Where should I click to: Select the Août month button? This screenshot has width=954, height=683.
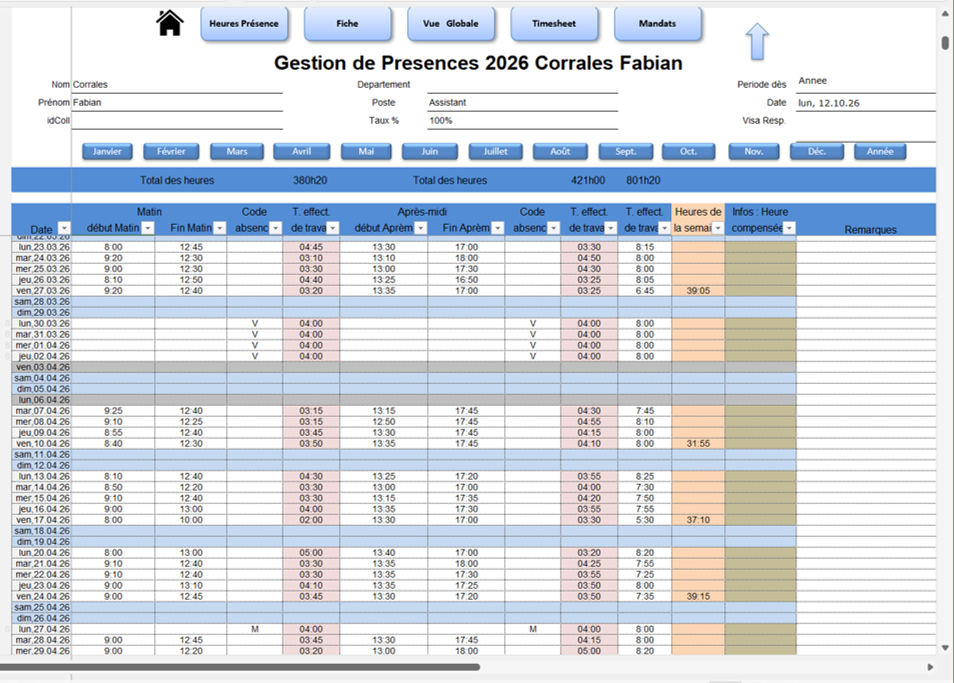[x=560, y=151]
